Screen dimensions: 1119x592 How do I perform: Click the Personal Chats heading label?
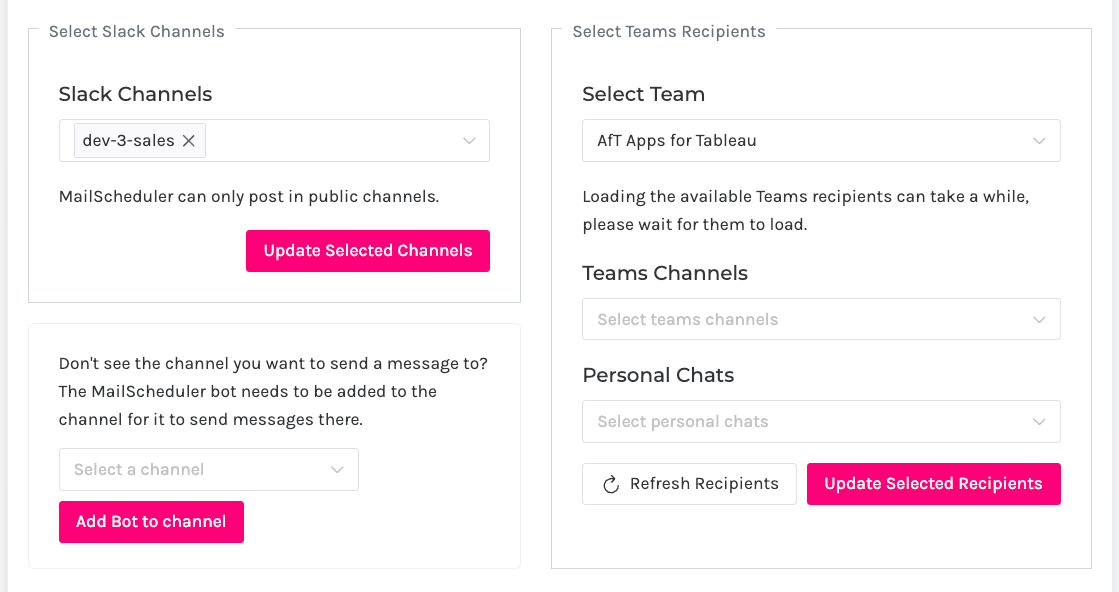(x=658, y=375)
